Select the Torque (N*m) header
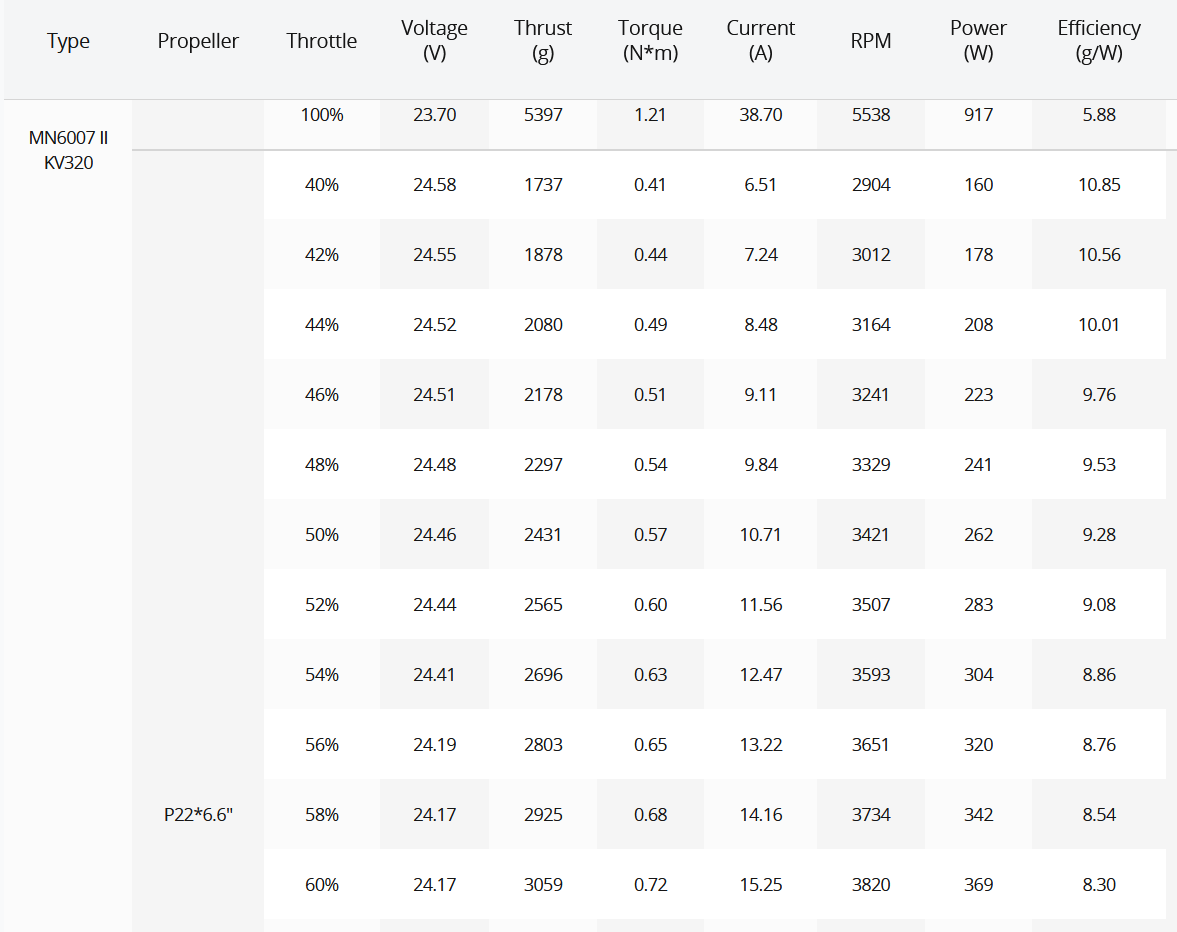The image size is (1177, 932). pyautogui.click(x=650, y=41)
